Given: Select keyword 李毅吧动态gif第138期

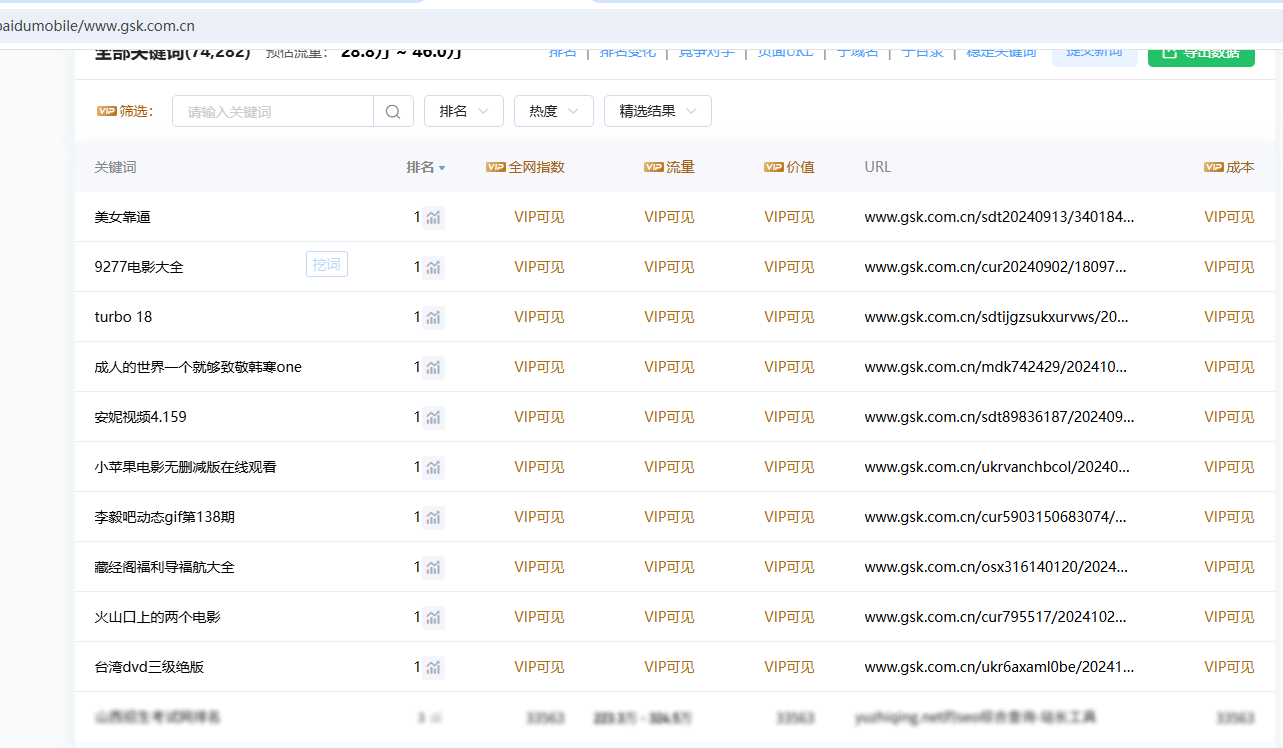Looking at the screenshot, I should (x=165, y=517).
